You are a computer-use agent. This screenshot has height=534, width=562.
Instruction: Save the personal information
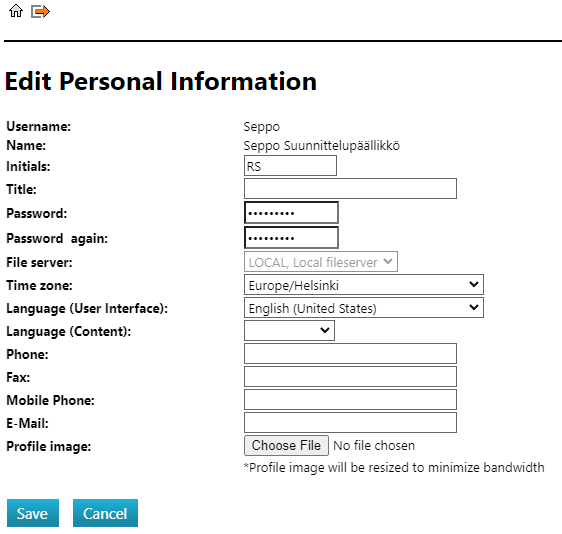click(33, 513)
